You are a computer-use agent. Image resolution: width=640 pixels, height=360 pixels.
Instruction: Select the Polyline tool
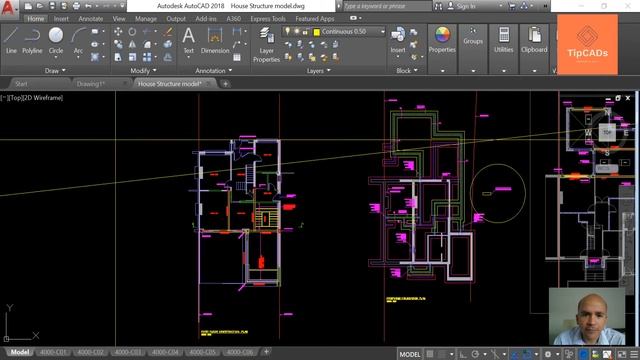(32, 40)
